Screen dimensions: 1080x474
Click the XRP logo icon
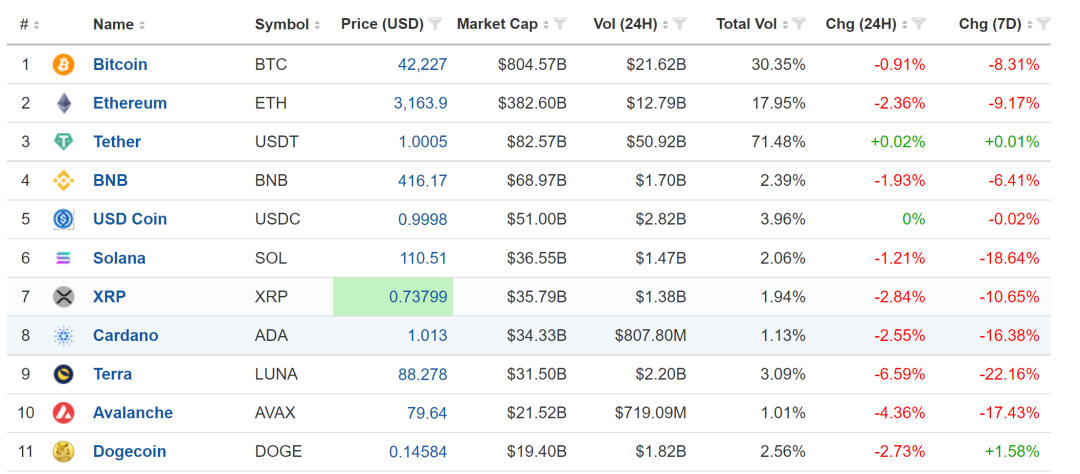click(63, 297)
